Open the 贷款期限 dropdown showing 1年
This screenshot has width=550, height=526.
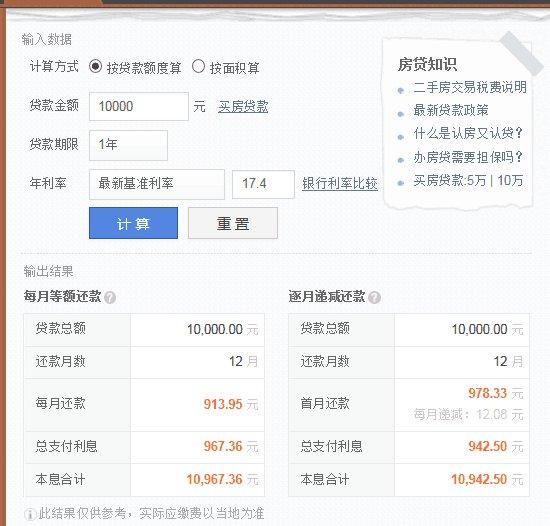click(x=128, y=145)
